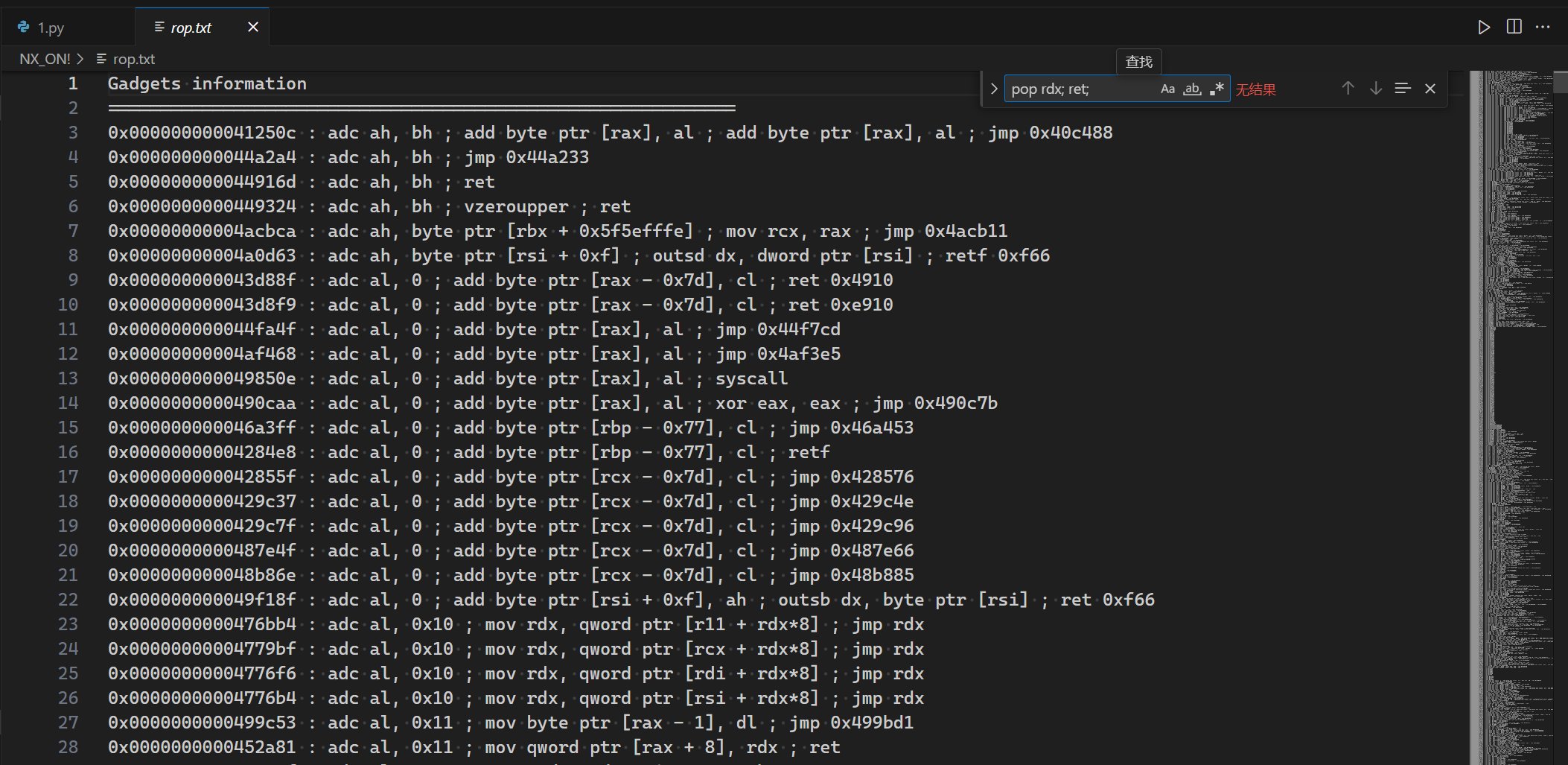Split the editor to the right
This screenshot has height=765, width=1568.
coord(1514,27)
